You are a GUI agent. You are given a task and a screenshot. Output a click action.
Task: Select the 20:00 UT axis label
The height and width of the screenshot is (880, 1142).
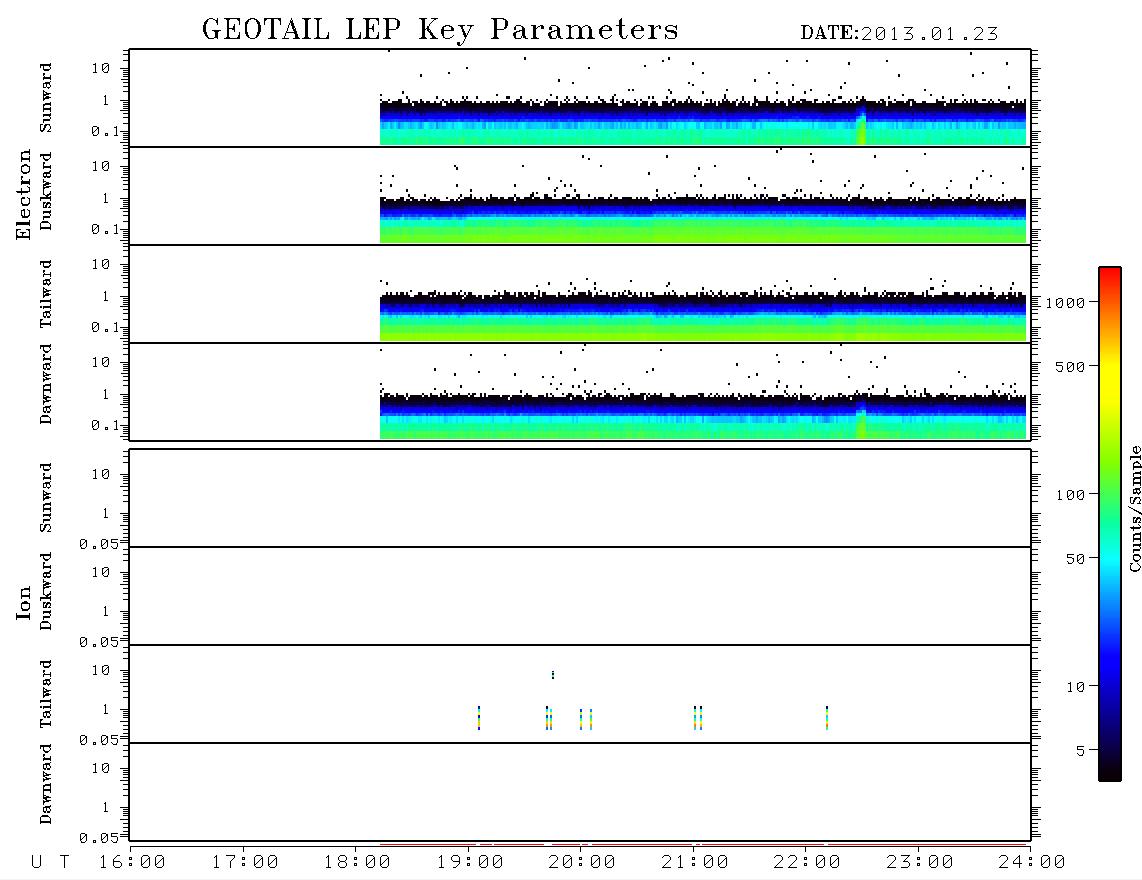coord(582,863)
